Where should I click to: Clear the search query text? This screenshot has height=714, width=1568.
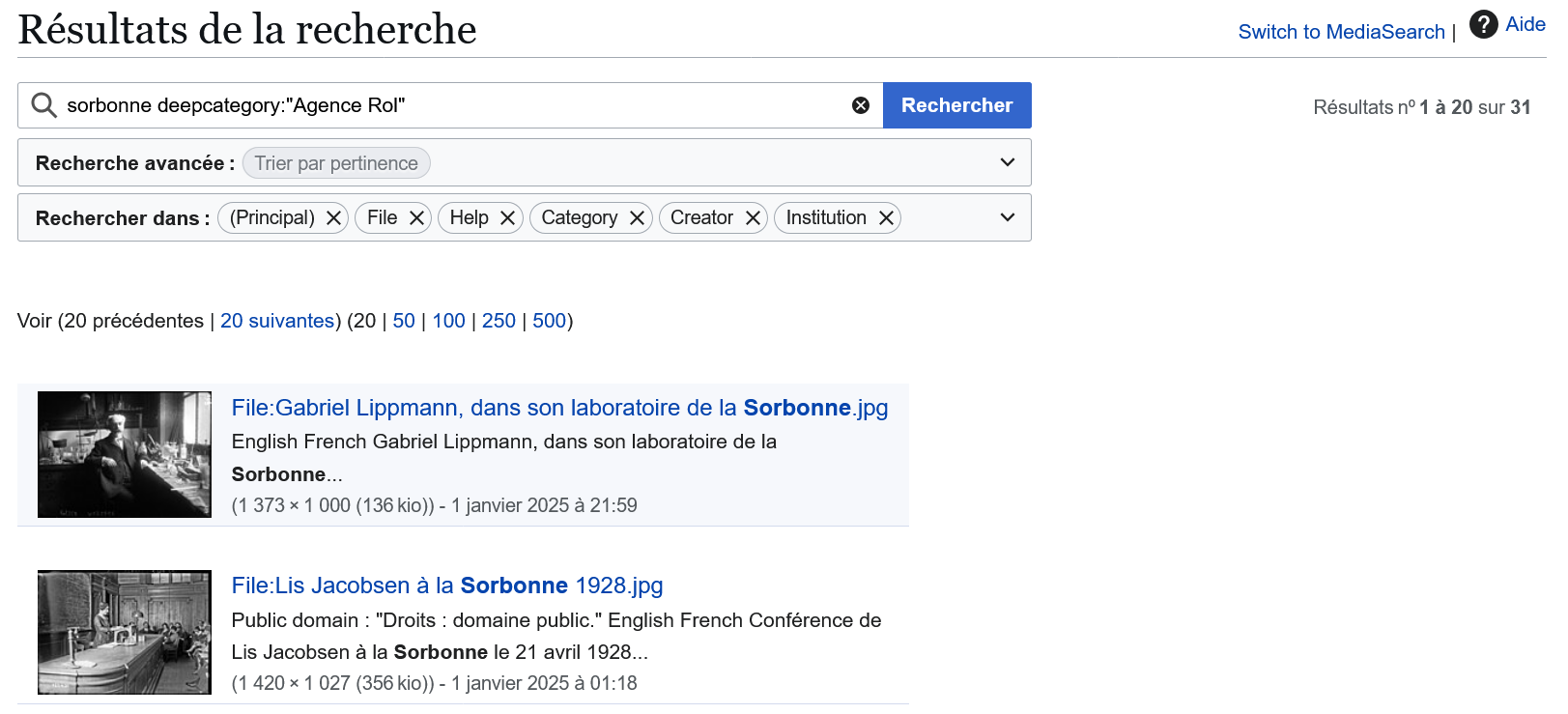pos(860,105)
